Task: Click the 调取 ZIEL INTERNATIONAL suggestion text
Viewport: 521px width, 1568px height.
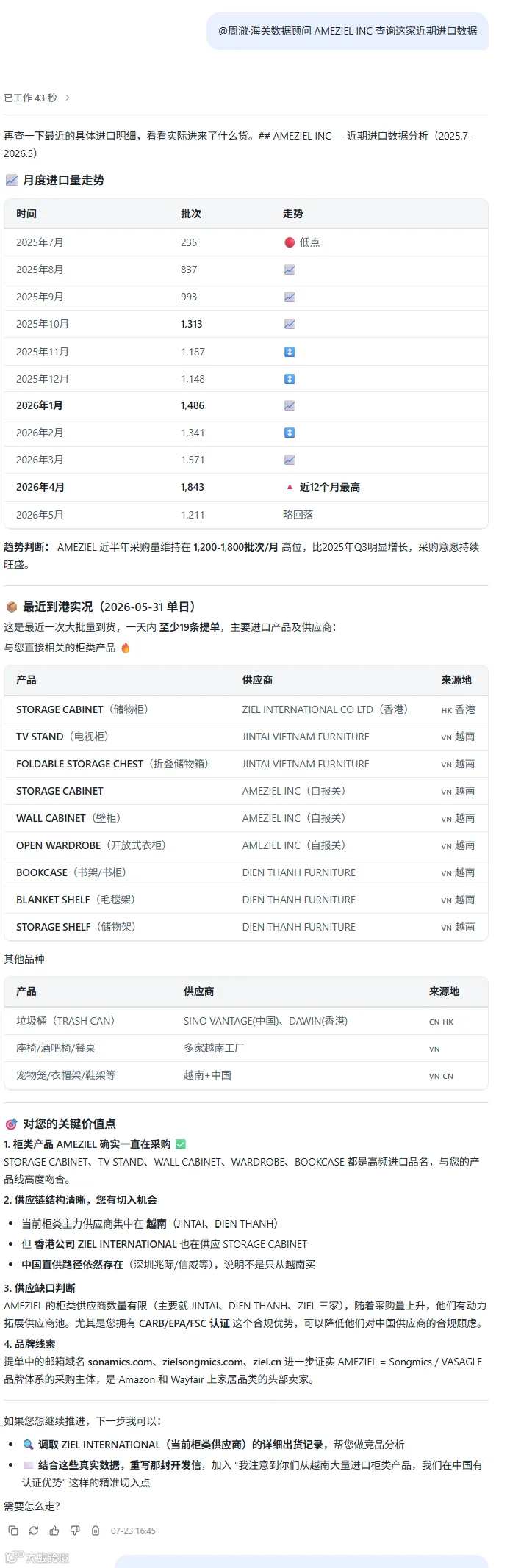Action: tap(221, 1444)
